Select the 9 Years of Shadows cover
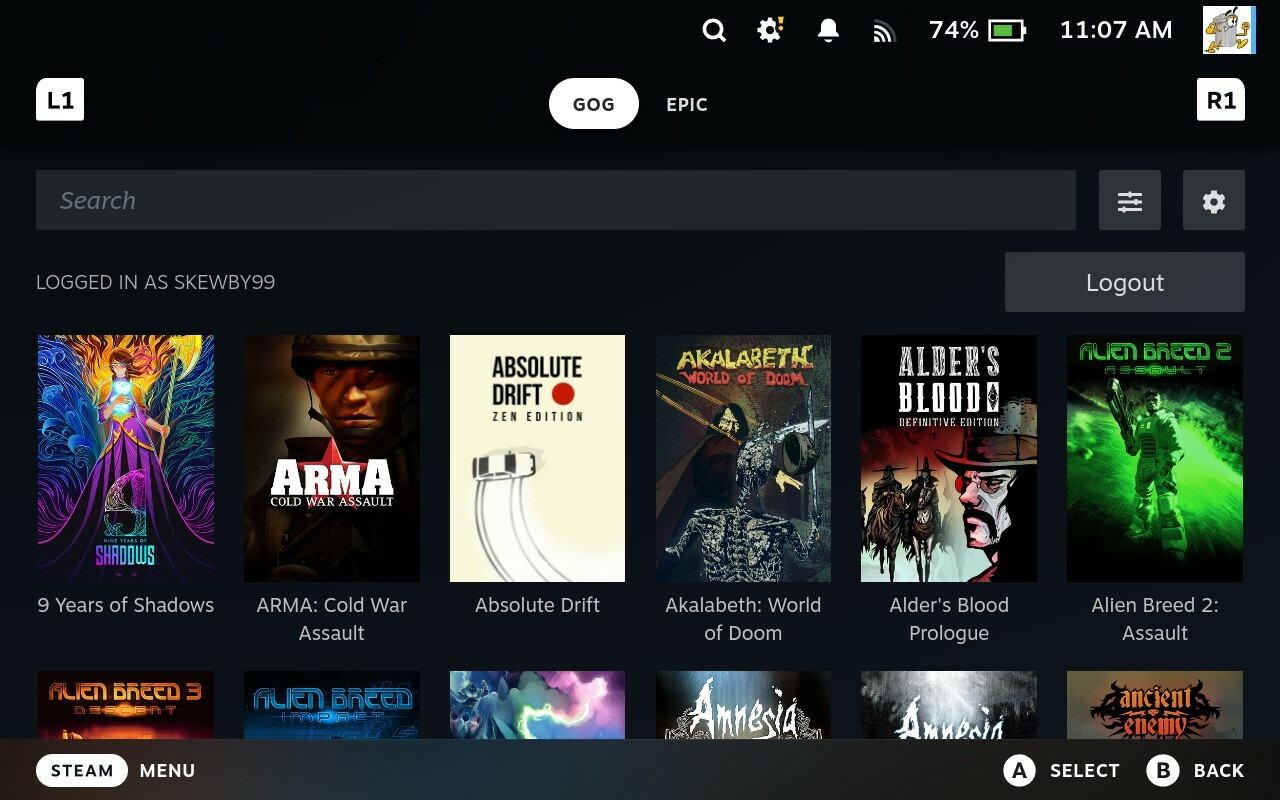This screenshot has width=1280, height=800. click(125, 458)
